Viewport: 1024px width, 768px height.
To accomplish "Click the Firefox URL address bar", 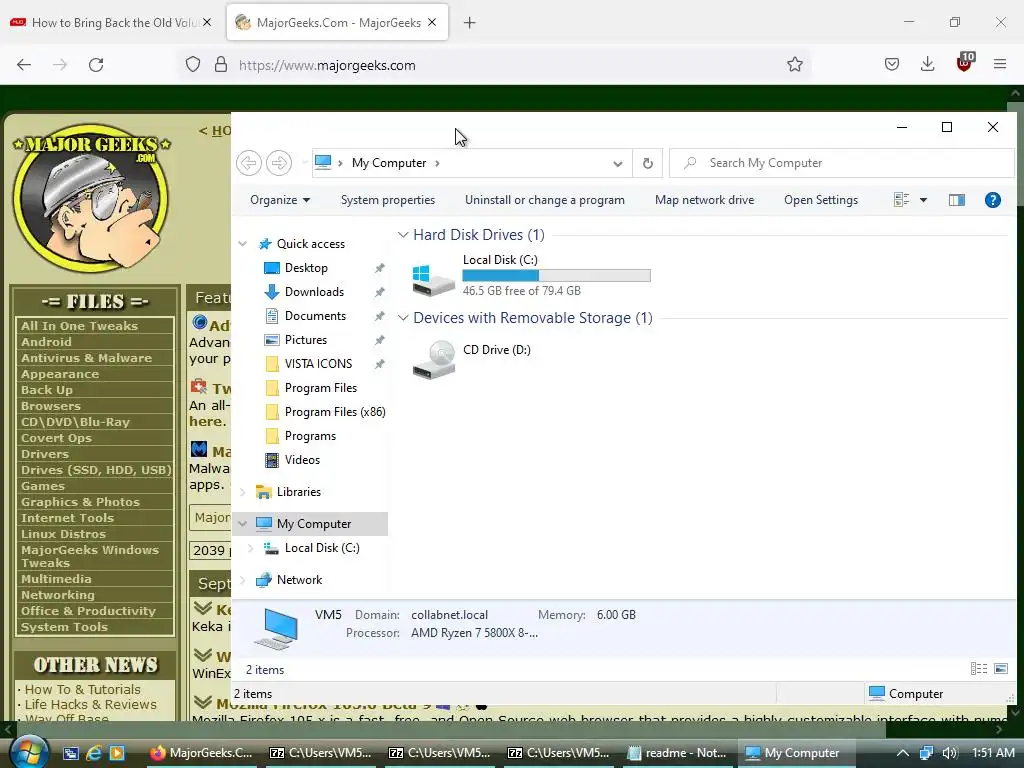I will [x=496, y=65].
